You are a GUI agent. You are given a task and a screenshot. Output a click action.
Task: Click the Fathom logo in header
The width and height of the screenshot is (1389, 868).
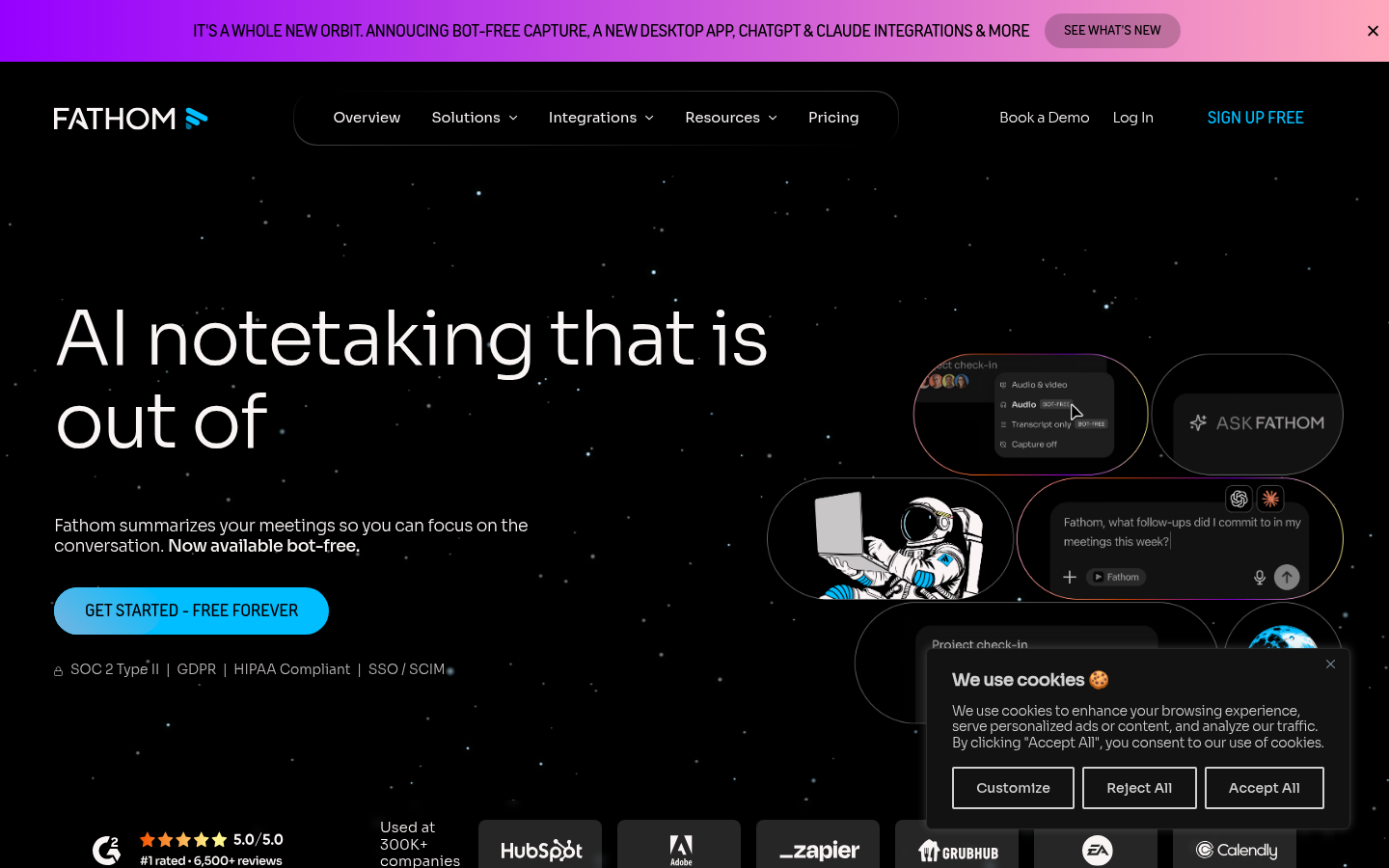pyautogui.click(x=130, y=118)
